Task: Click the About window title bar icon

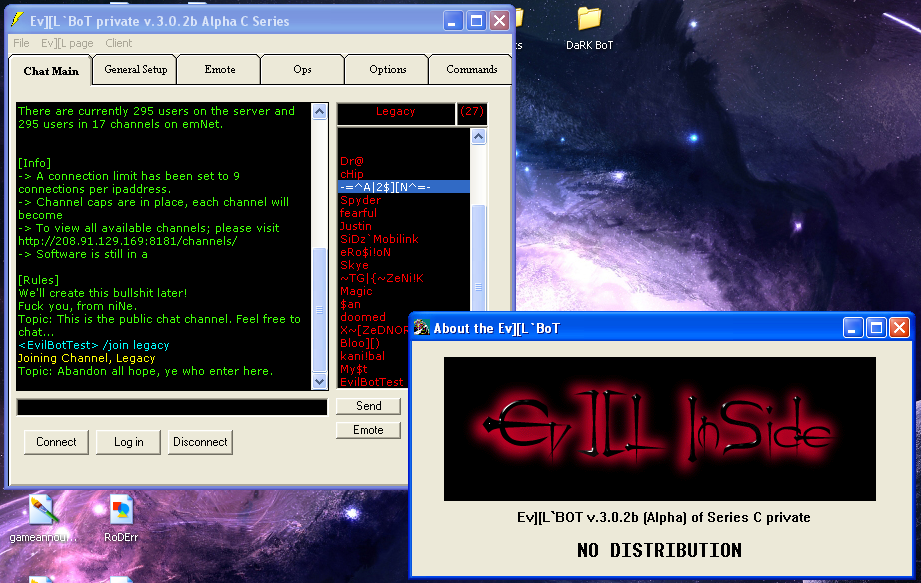Action: coord(422,328)
